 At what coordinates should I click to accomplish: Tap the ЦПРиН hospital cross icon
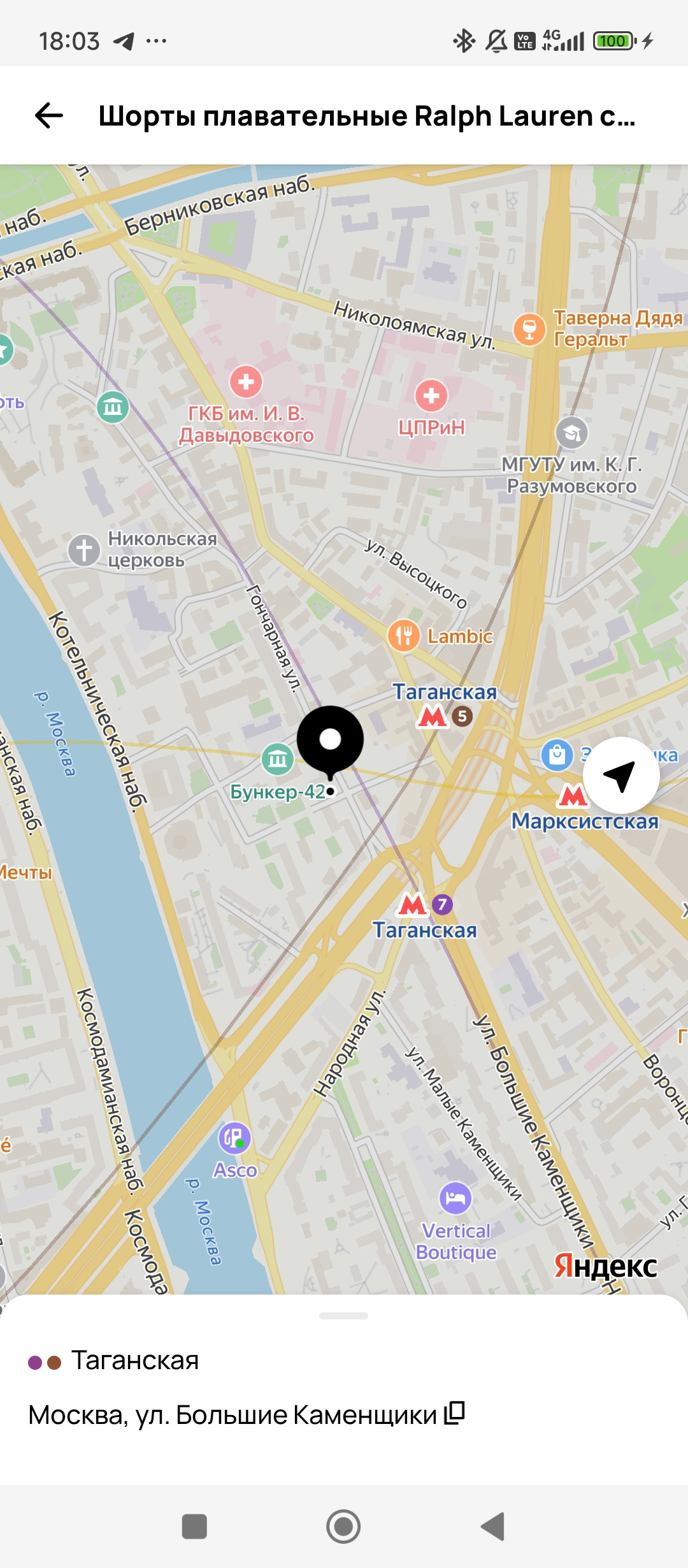tap(431, 396)
